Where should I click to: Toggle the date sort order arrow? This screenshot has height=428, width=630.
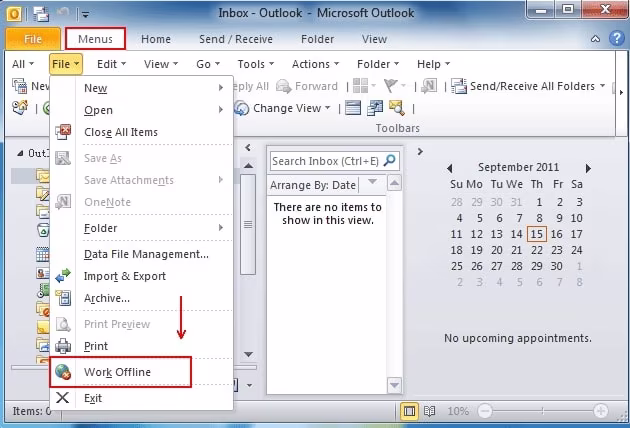coord(372,182)
